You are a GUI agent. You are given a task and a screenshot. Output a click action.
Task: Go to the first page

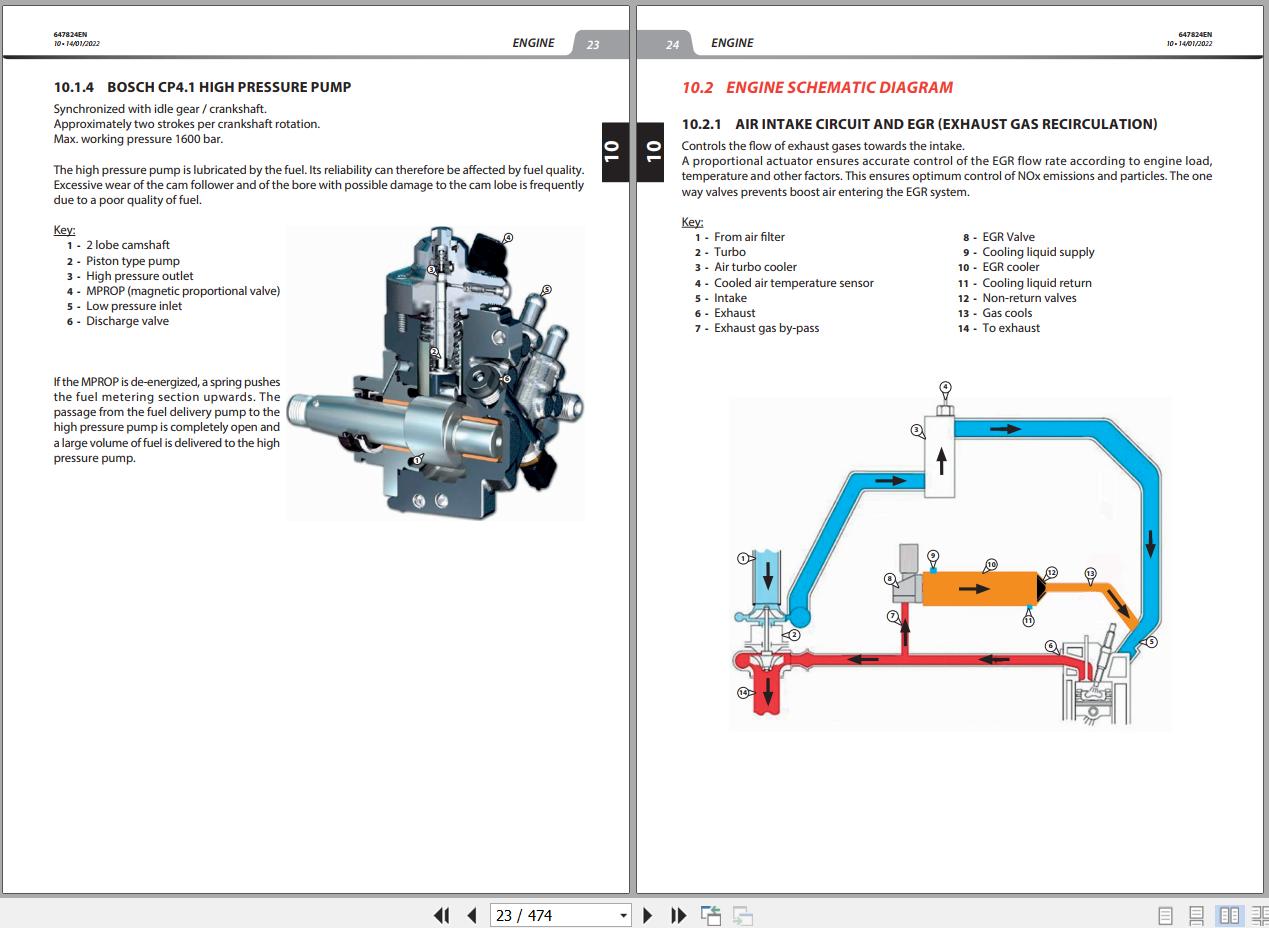click(441, 915)
